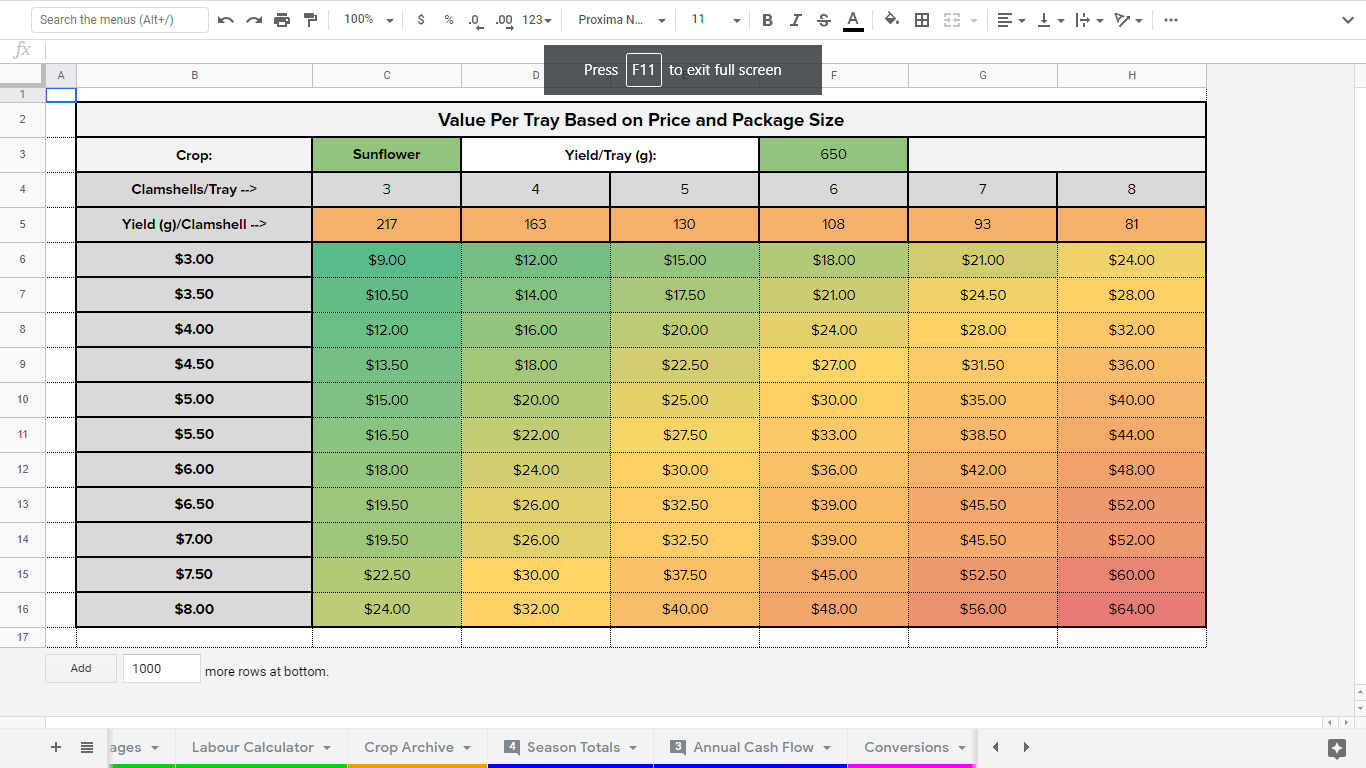Add a new sheet with the plus icon
The width and height of the screenshot is (1366, 768).
click(55, 747)
